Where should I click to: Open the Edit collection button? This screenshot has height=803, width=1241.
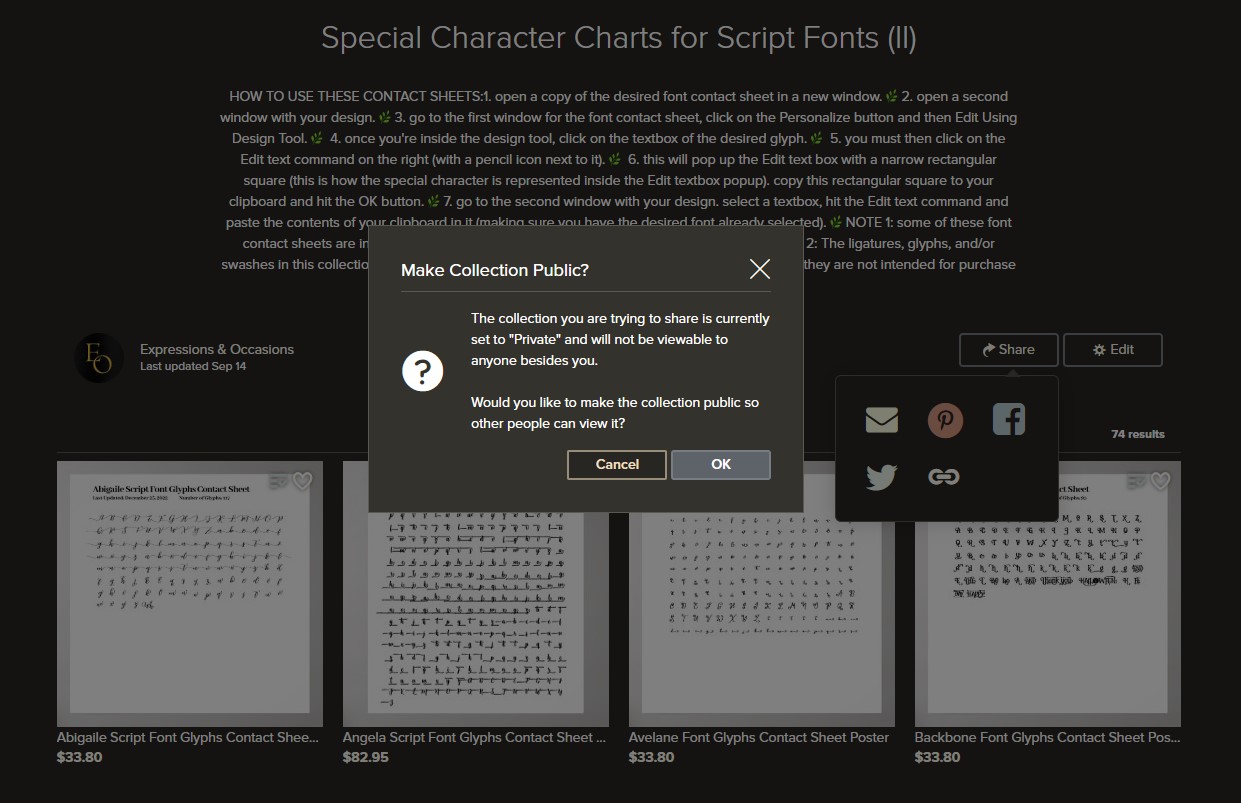click(x=1113, y=349)
